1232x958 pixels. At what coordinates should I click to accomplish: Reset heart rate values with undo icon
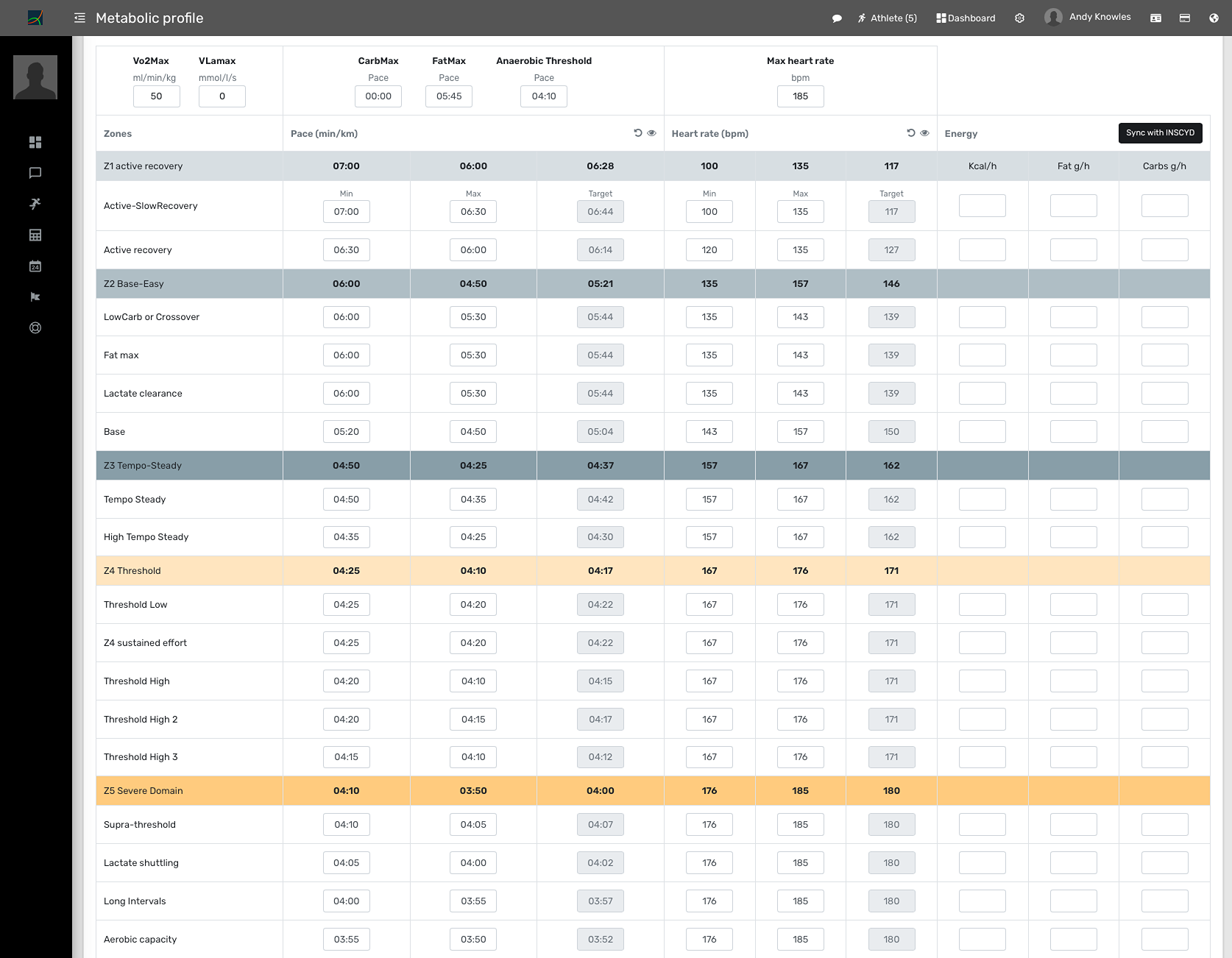pos(911,133)
